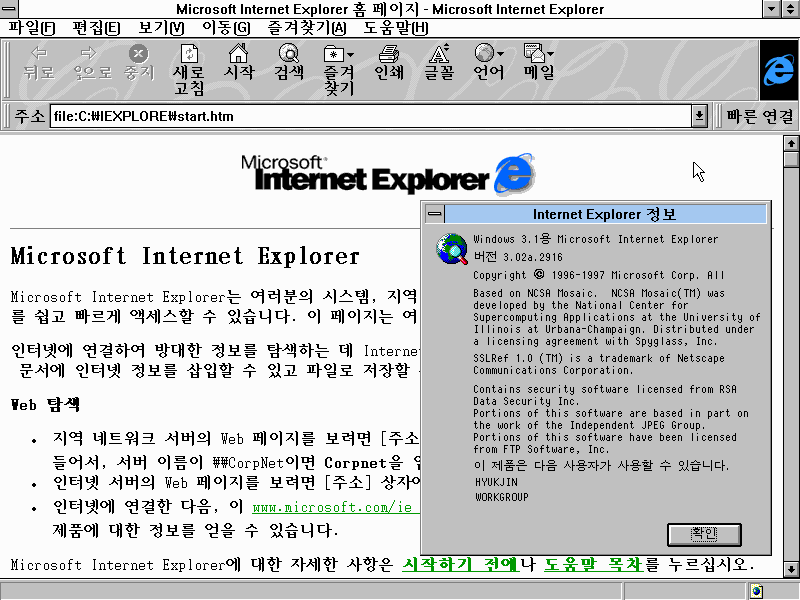The height and width of the screenshot is (600, 800).
Task: Open Mail (메일) toolbar icon
Action: 534,53
